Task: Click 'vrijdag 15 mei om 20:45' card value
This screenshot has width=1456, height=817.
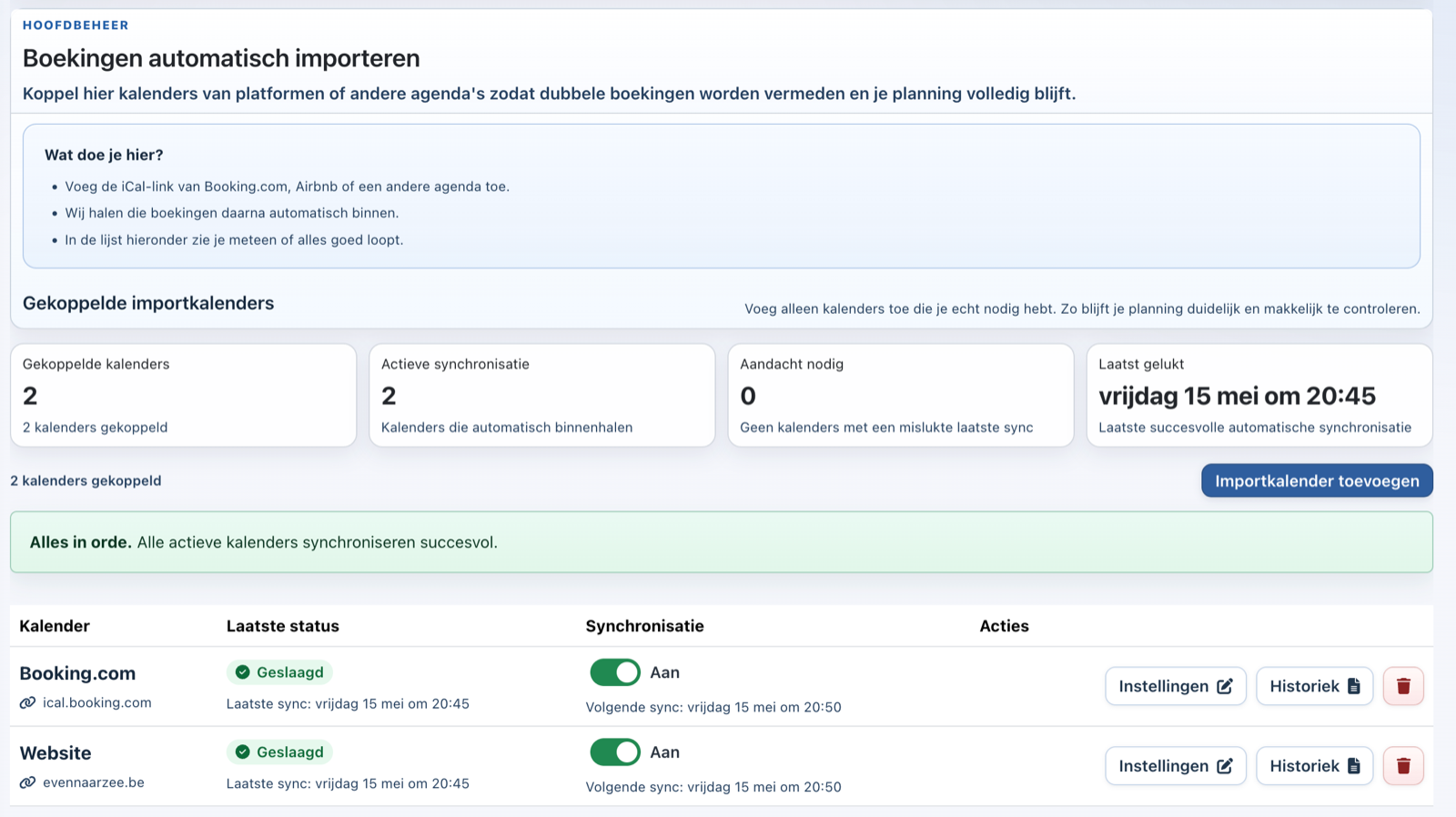Action: coord(1238,396)
